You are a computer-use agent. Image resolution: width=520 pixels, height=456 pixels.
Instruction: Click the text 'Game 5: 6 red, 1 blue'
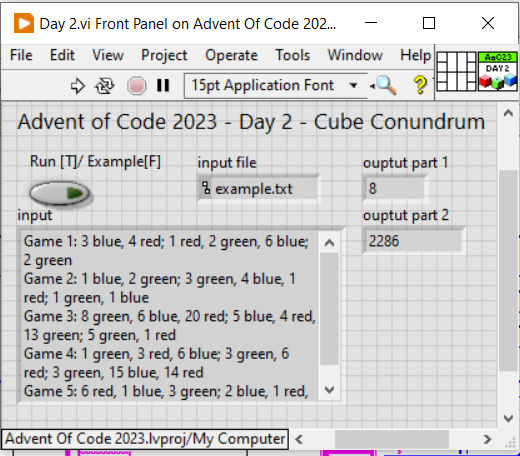coord(94,391)
